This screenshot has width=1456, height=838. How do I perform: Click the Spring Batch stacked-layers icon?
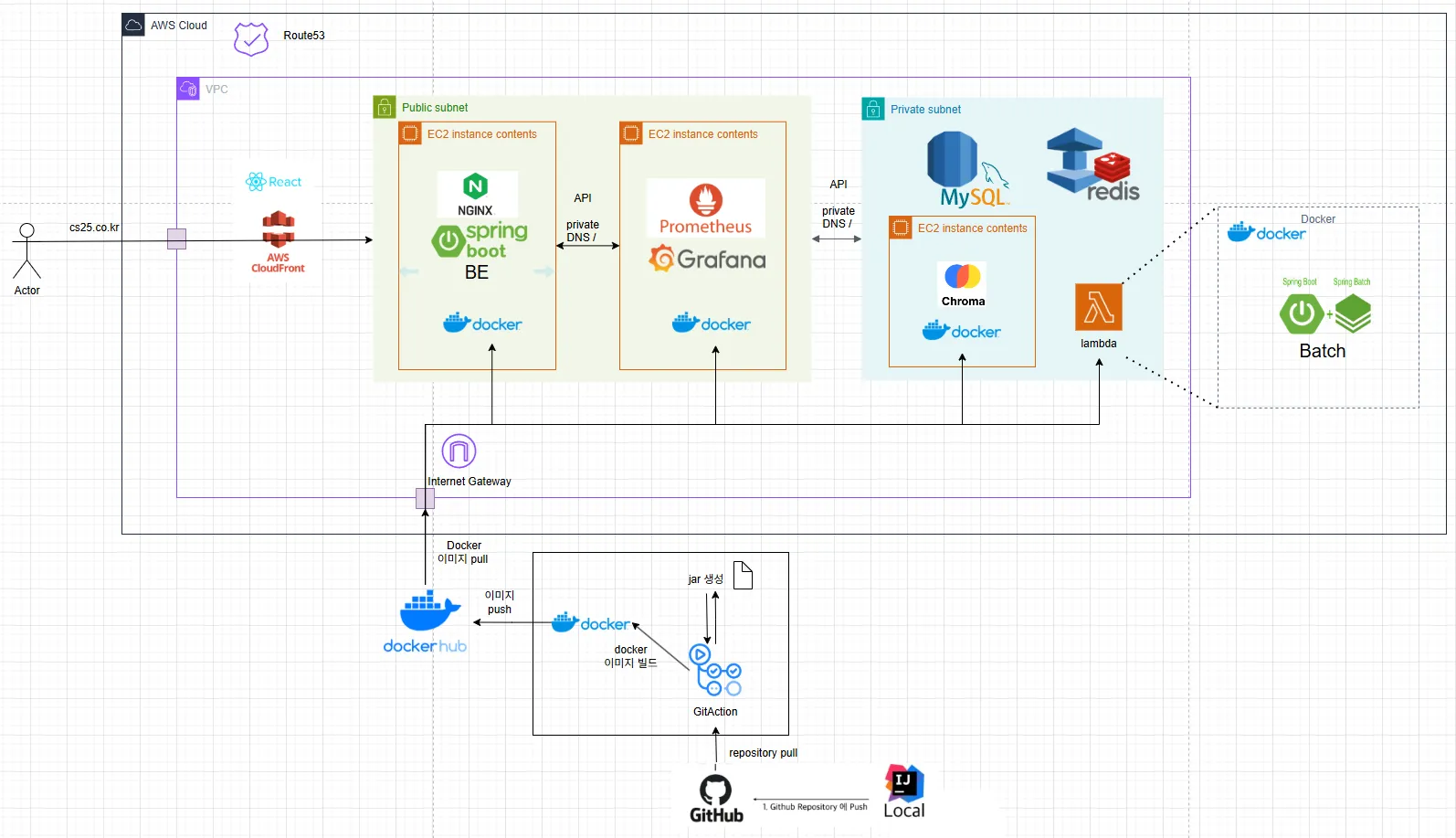(1353, 314)
